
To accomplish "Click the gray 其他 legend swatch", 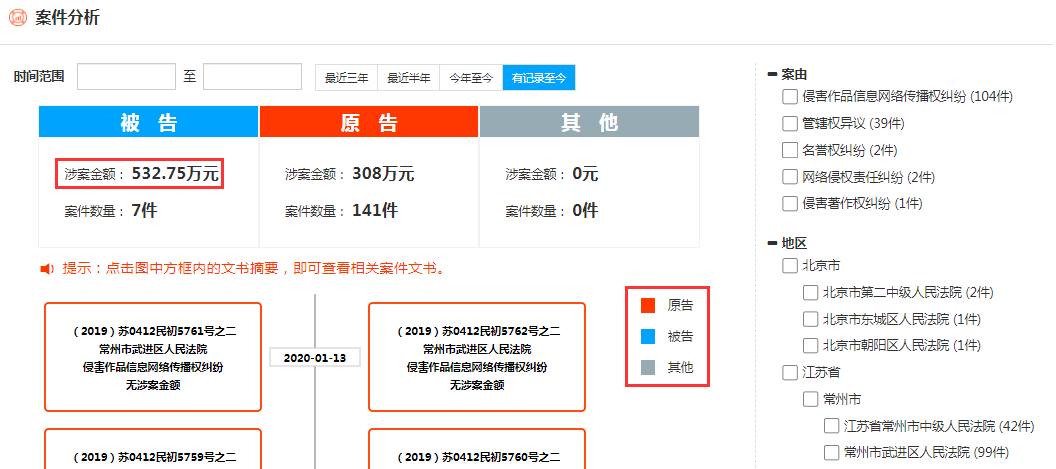I will 648,368.
